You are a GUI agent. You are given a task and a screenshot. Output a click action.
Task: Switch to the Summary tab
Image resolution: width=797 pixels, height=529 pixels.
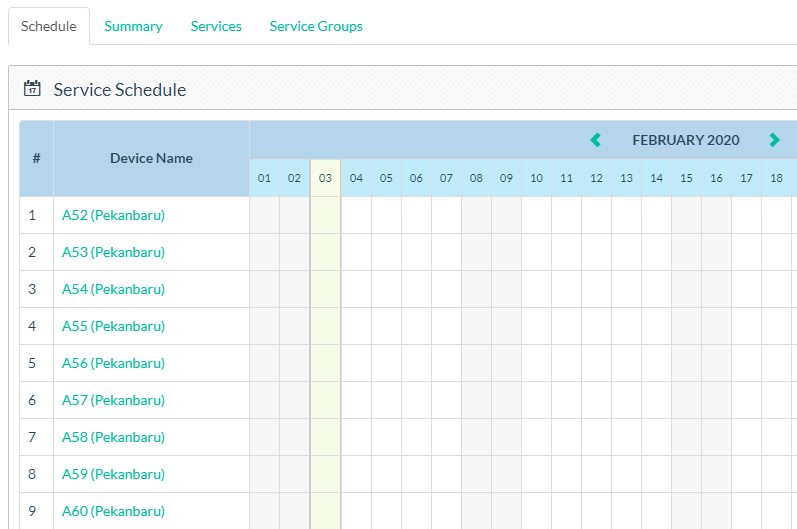click(x=133, y=26)
